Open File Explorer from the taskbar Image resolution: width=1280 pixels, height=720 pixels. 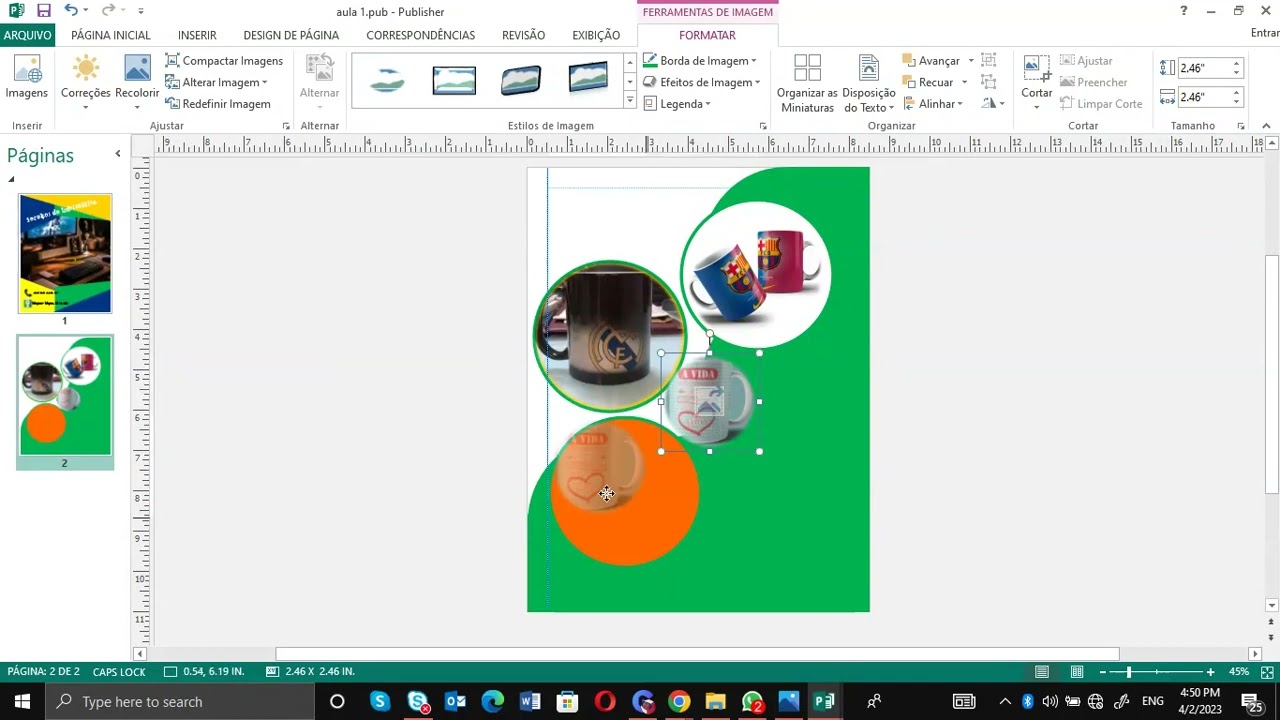click(x=715, y=701)
